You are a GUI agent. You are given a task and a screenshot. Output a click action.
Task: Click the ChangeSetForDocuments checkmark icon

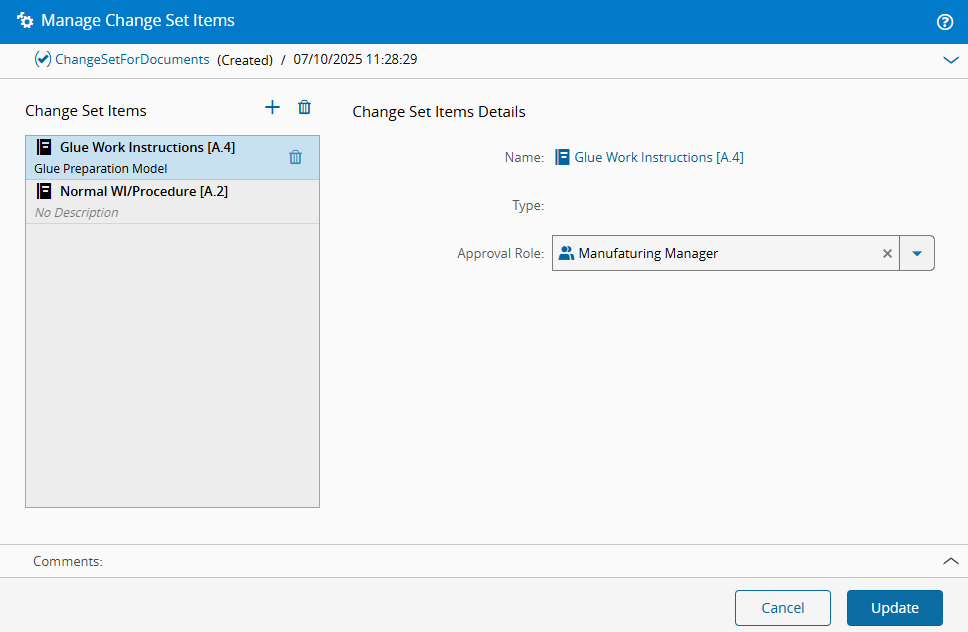[43, 60]
